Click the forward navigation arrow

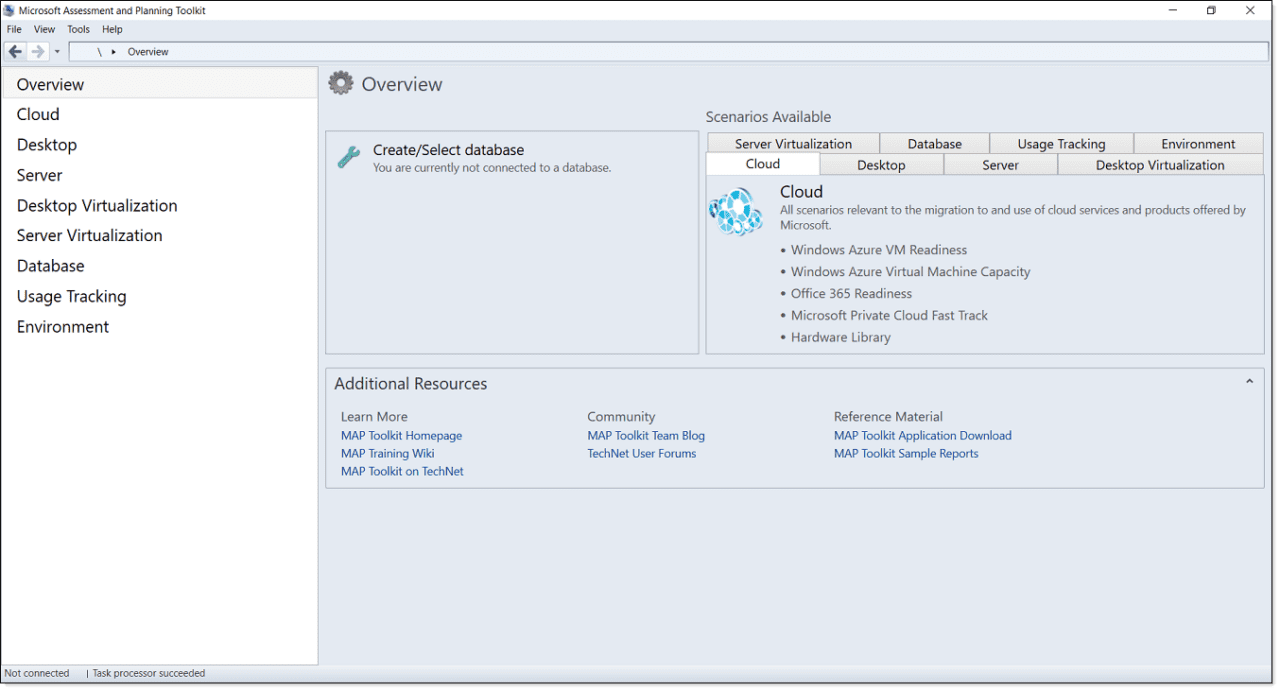[x=38, y=51]
